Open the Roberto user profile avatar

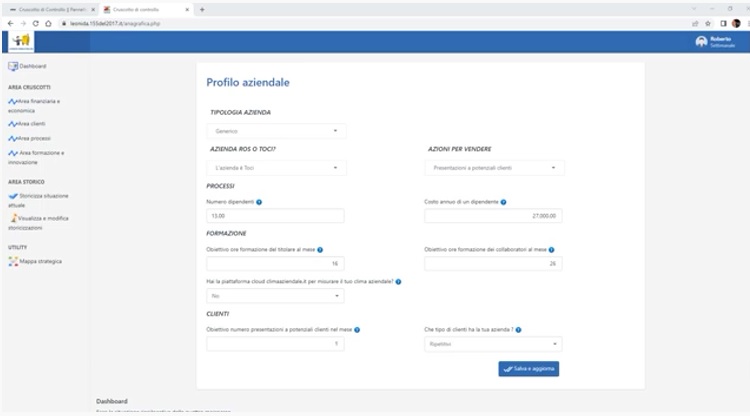coord(701,42)
